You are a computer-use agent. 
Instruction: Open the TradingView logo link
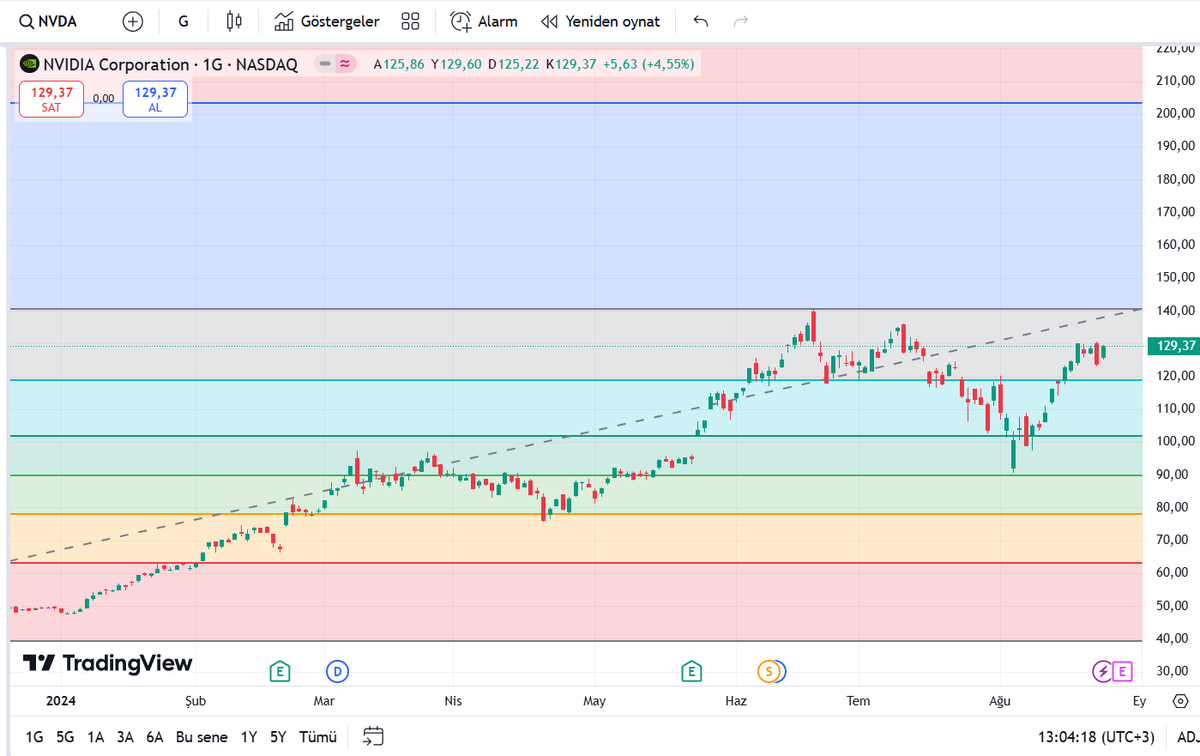tap(107, 663)
